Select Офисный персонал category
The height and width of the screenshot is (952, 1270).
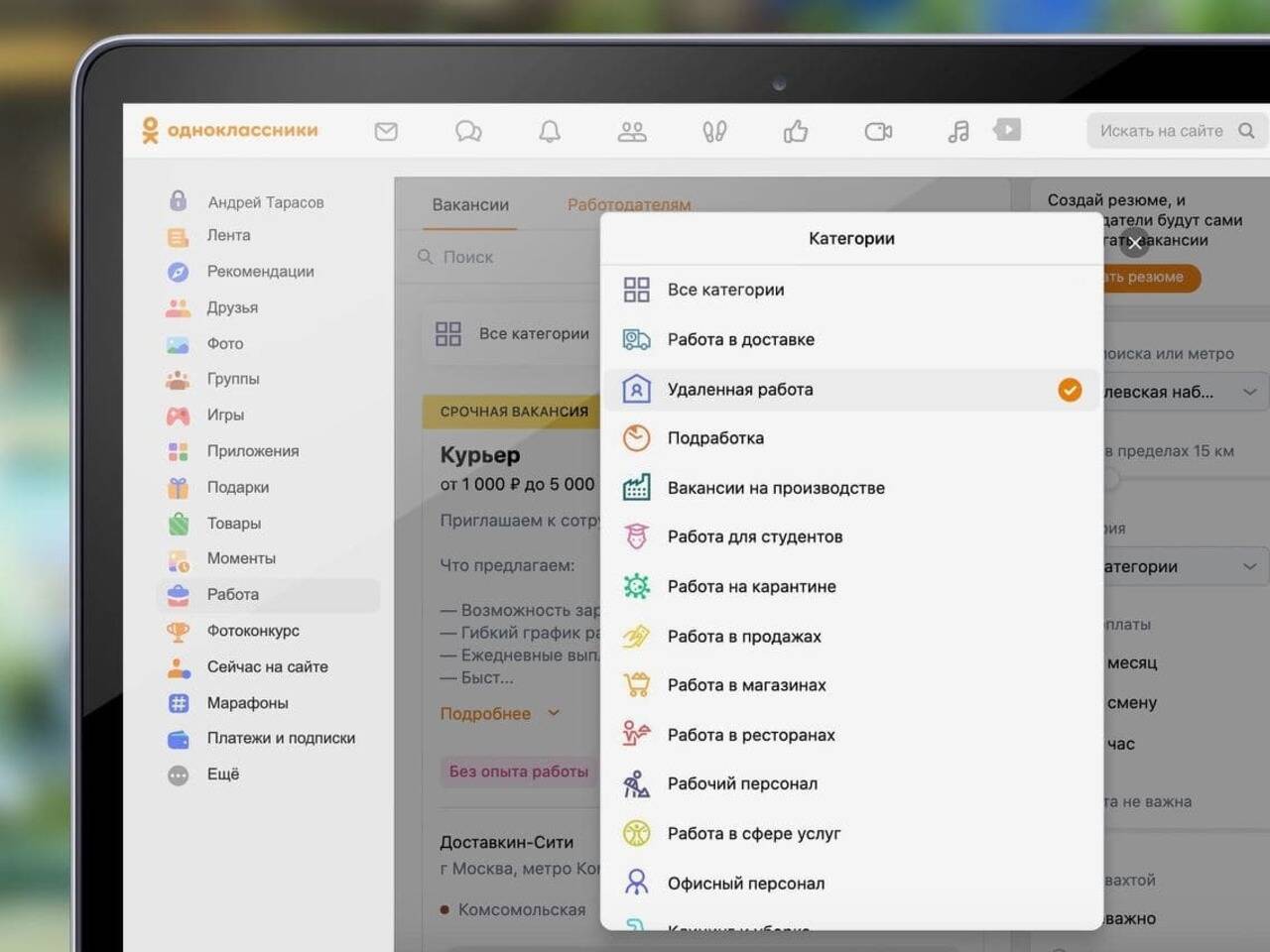click(851, 883)
